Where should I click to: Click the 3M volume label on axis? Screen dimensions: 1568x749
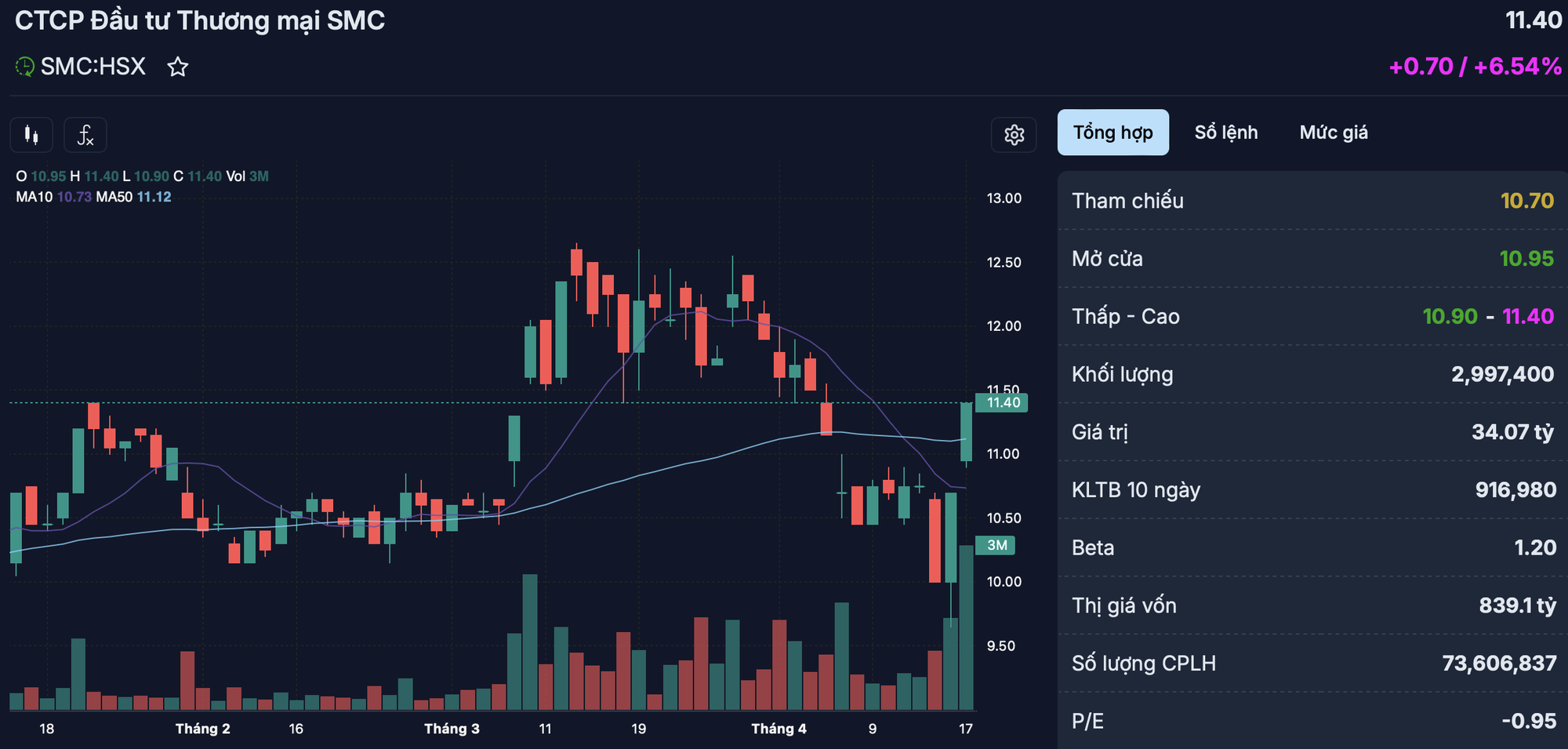tap(996, 545)
